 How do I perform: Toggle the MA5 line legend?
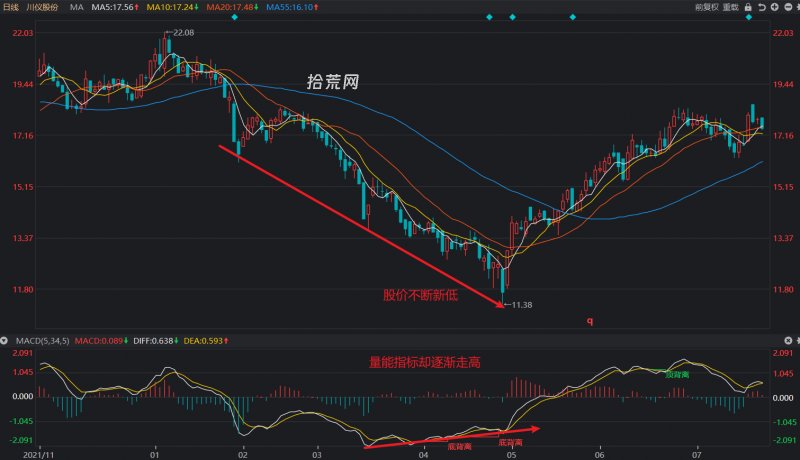point(115,7)
